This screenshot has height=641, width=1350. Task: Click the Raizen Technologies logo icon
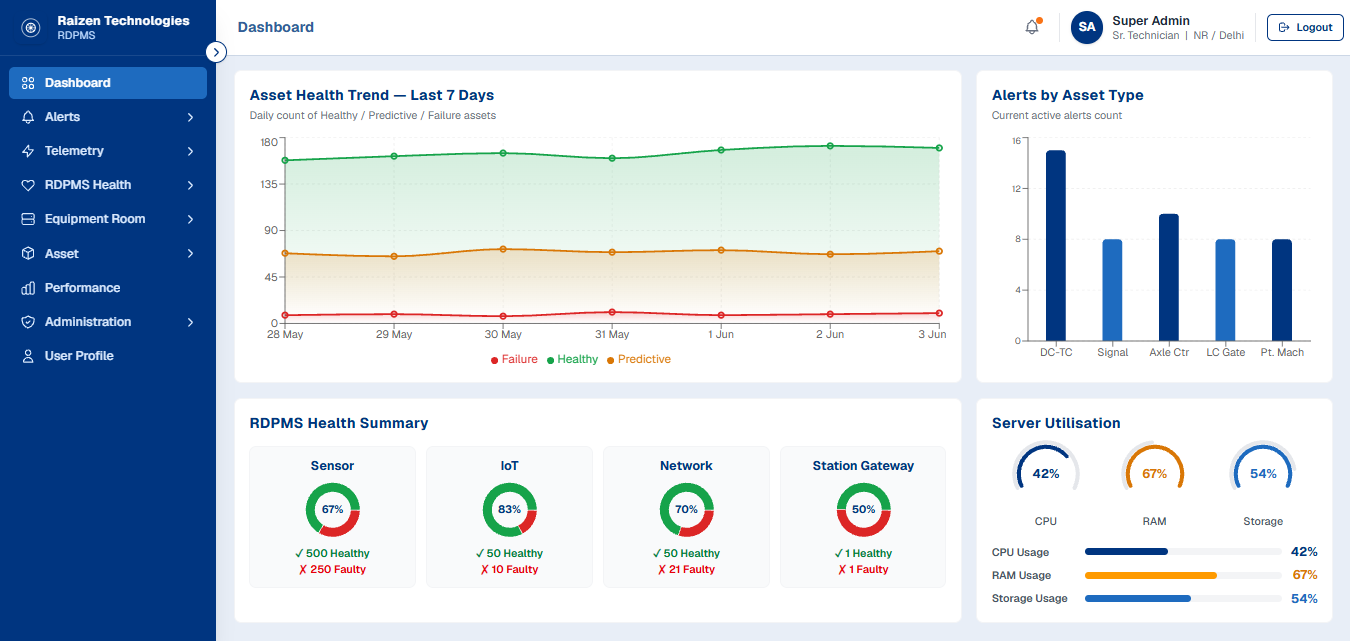pyautogui.click(x=31, y=28)
